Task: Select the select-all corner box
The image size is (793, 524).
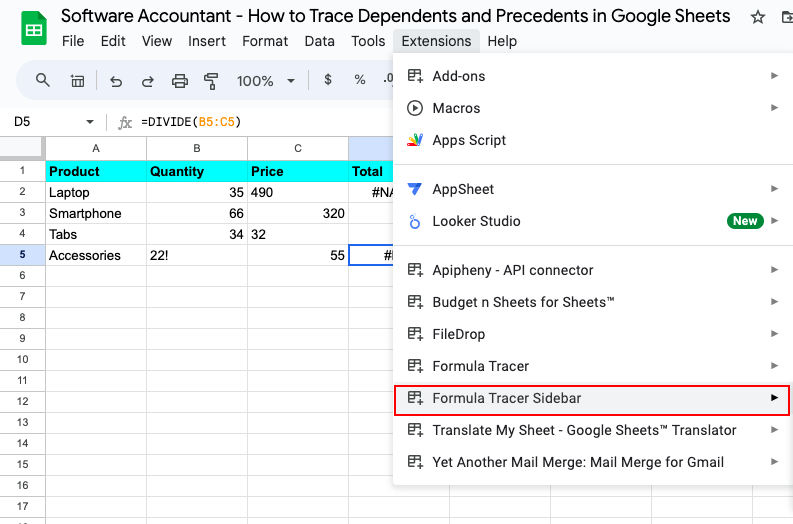Action: tap(22, 148)
